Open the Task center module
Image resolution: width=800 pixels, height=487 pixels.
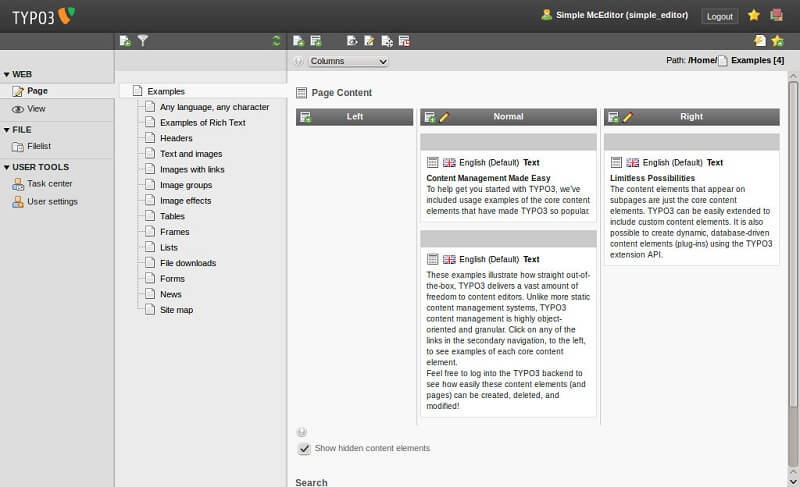tap(42, 184)
